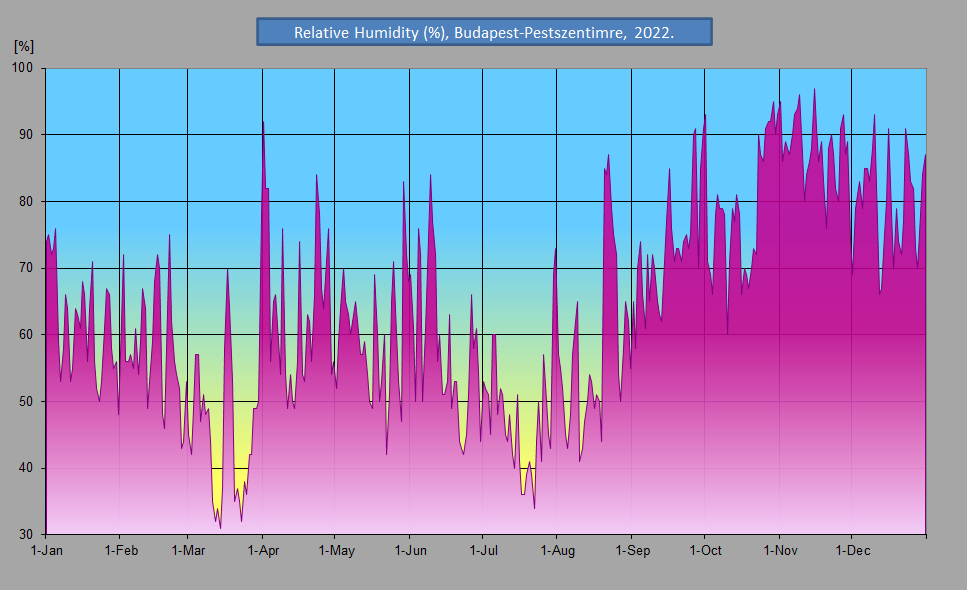The width and height of the screenshot is (967, 590).
Task: Select the 90 label on the y-axis
Action: point(25,135)
